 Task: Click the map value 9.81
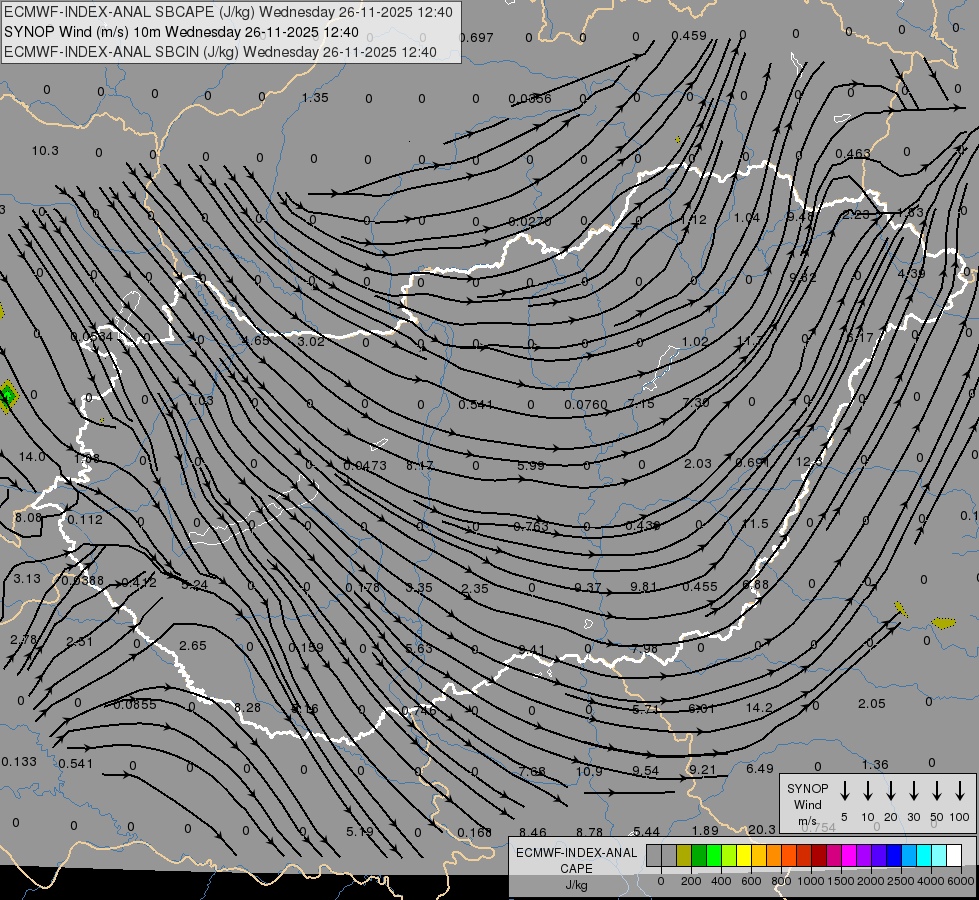[644, 586]
